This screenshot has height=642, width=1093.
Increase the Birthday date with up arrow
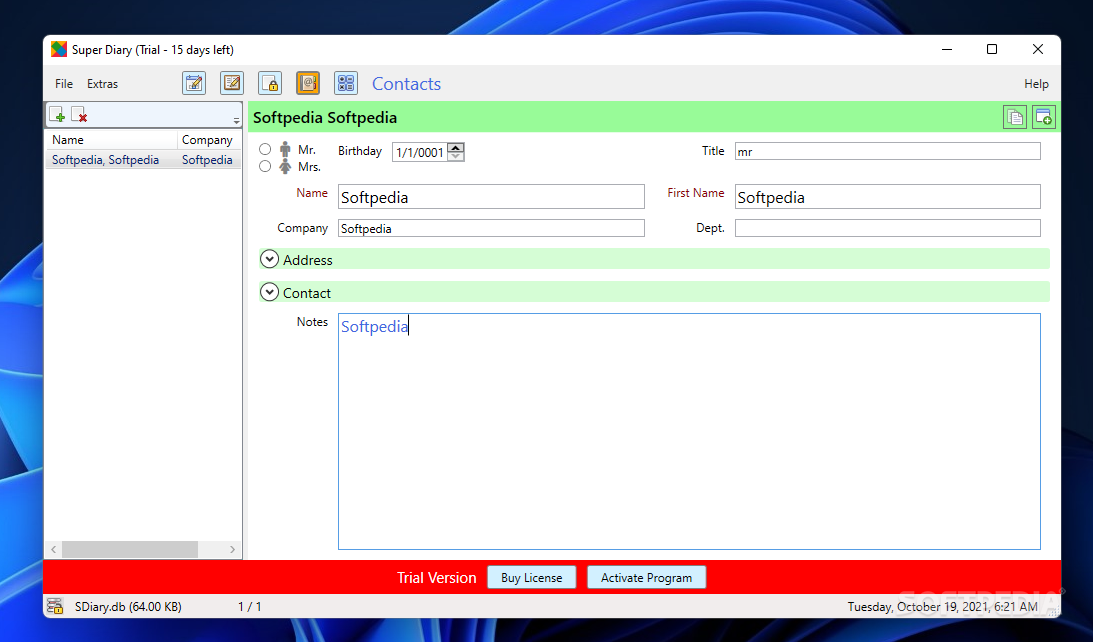(x=456, y=147)
